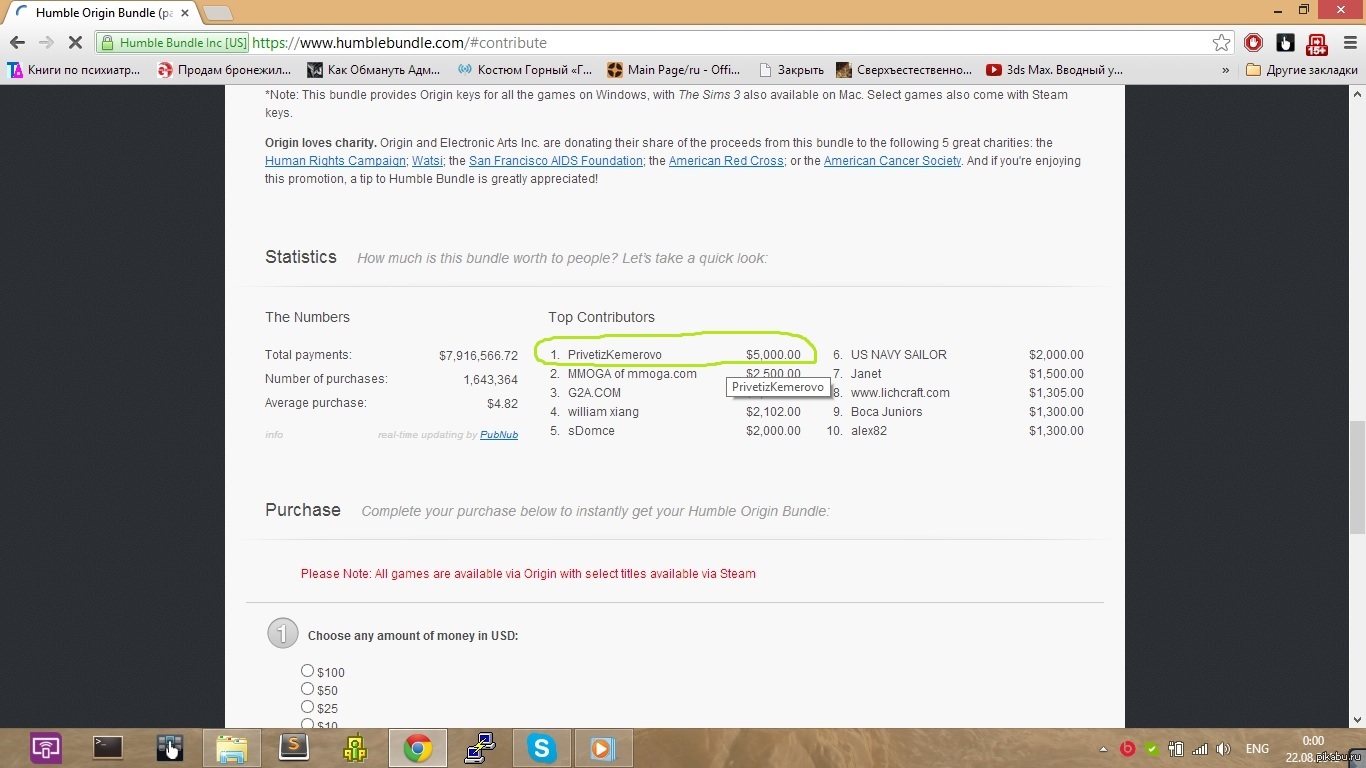Open the yellow robot taskbar app
1366x768 pixels.
pos(356,748)
